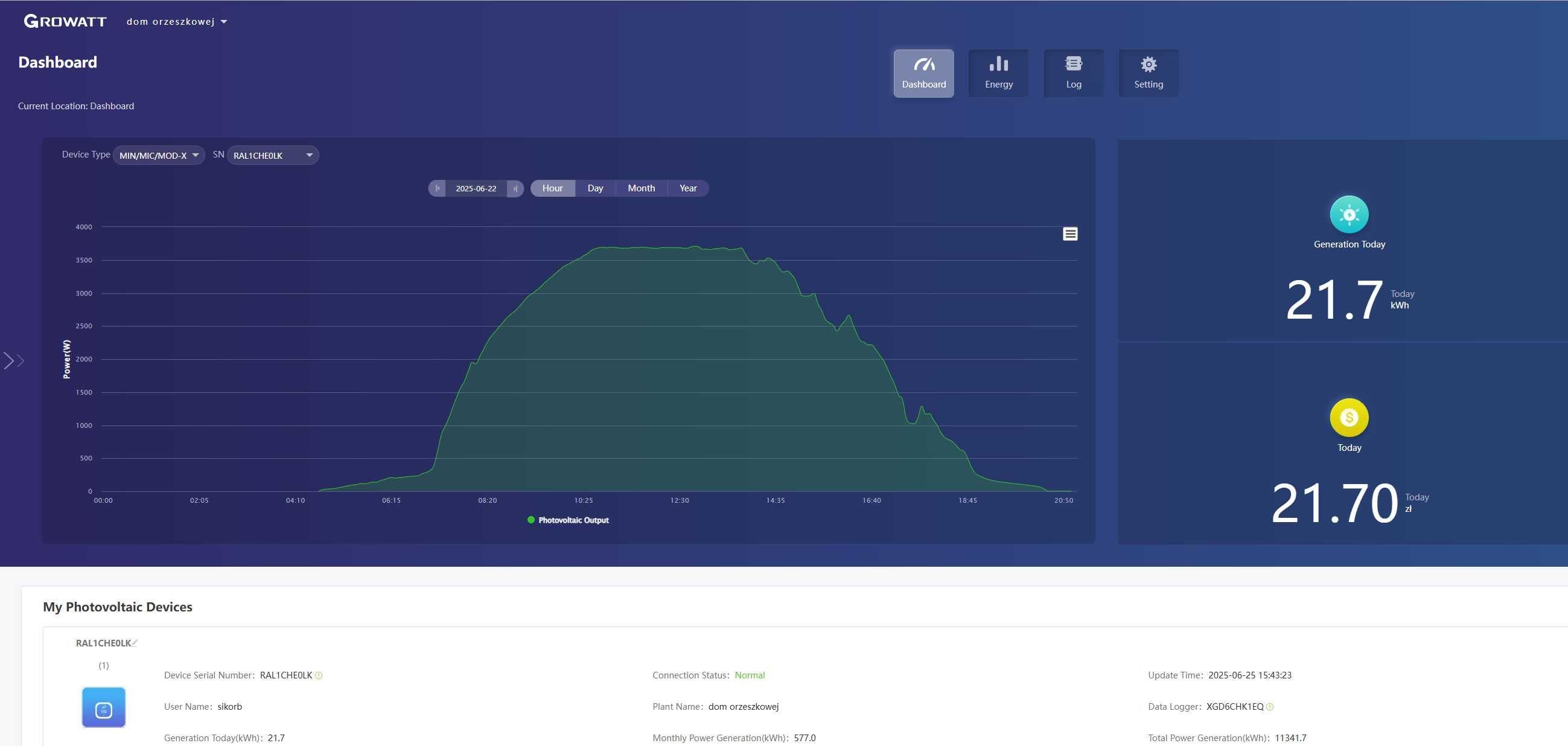Open the chart hamburger menu icon

1070,234
